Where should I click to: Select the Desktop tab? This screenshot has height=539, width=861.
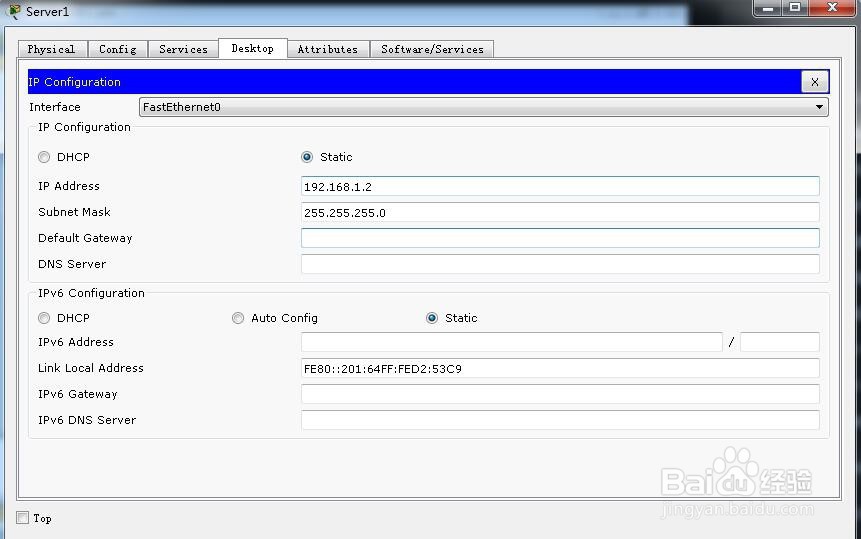pyautogui.click(x=253, y=48)
